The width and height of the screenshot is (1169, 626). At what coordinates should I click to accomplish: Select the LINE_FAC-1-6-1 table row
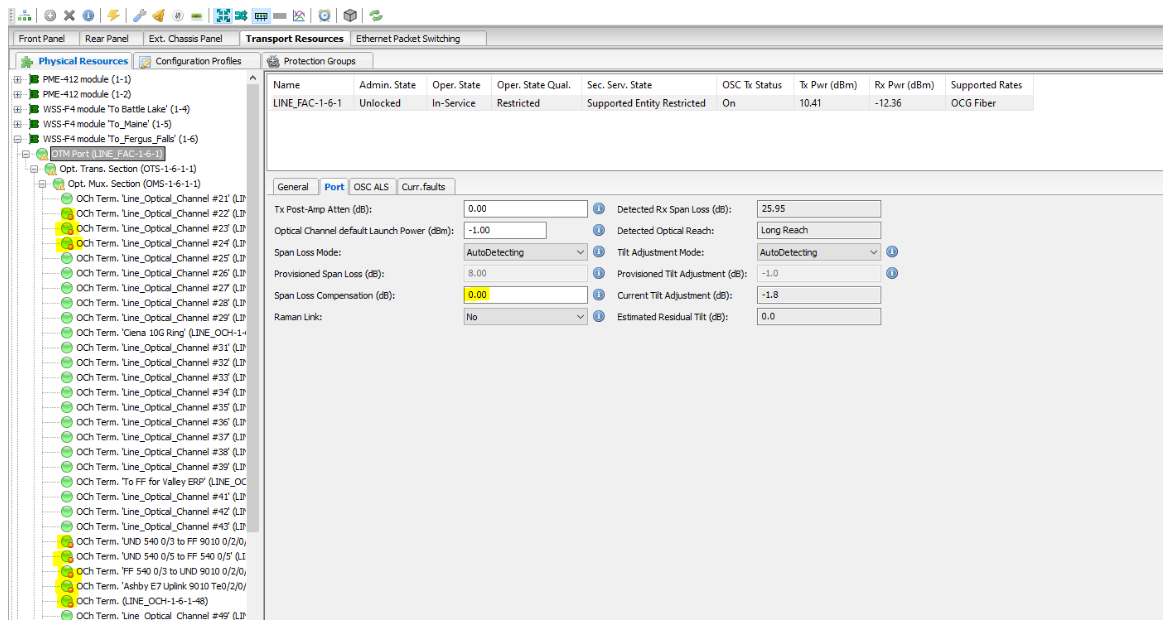(649, 103)
